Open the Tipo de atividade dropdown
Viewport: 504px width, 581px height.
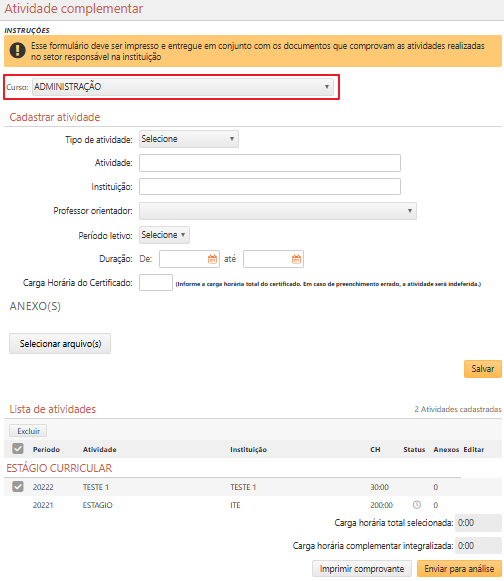click(x=189, y=139)
